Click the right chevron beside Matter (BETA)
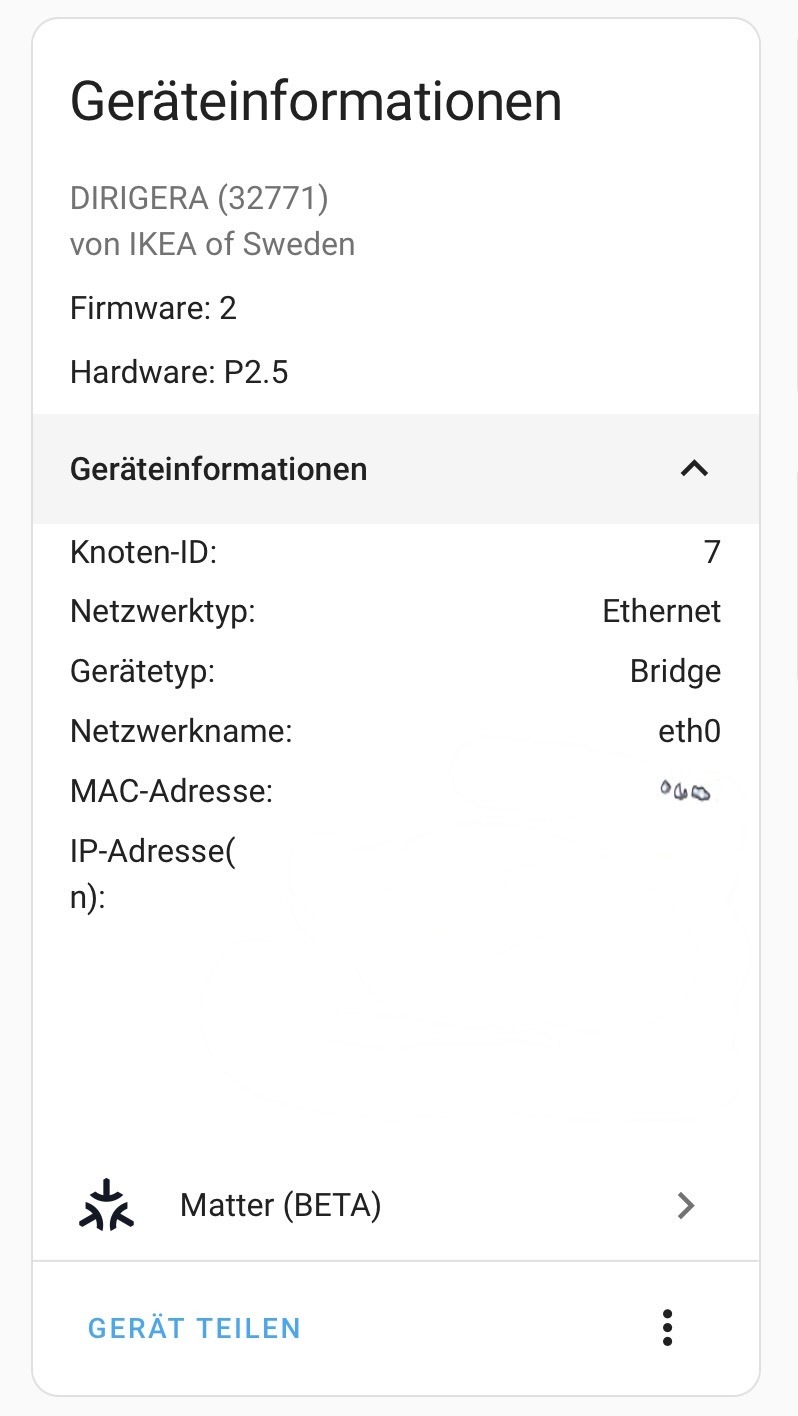798x1416 pixels. (686, 1206)
